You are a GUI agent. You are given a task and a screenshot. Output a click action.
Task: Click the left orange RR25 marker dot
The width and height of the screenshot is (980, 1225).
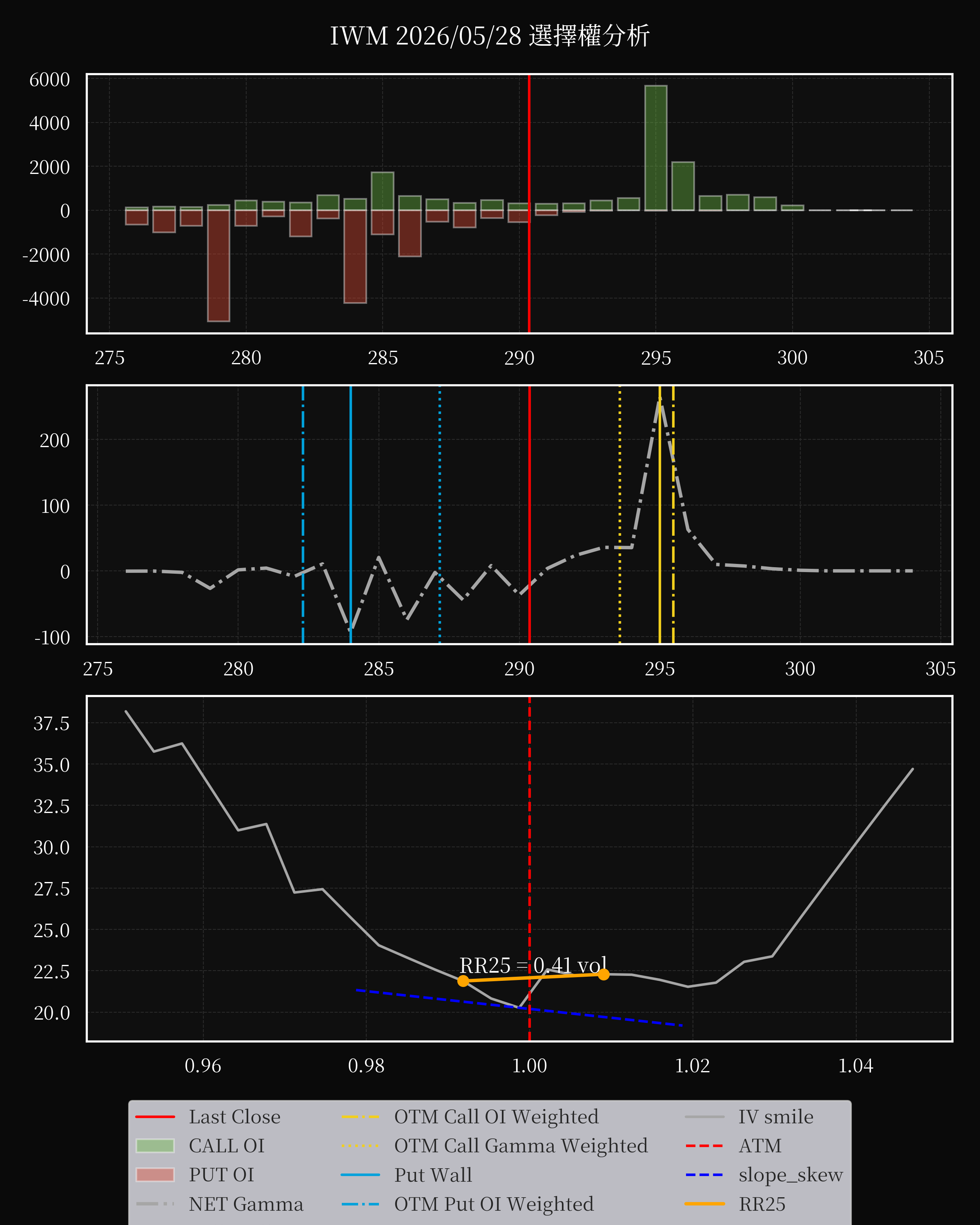(463, 981)
